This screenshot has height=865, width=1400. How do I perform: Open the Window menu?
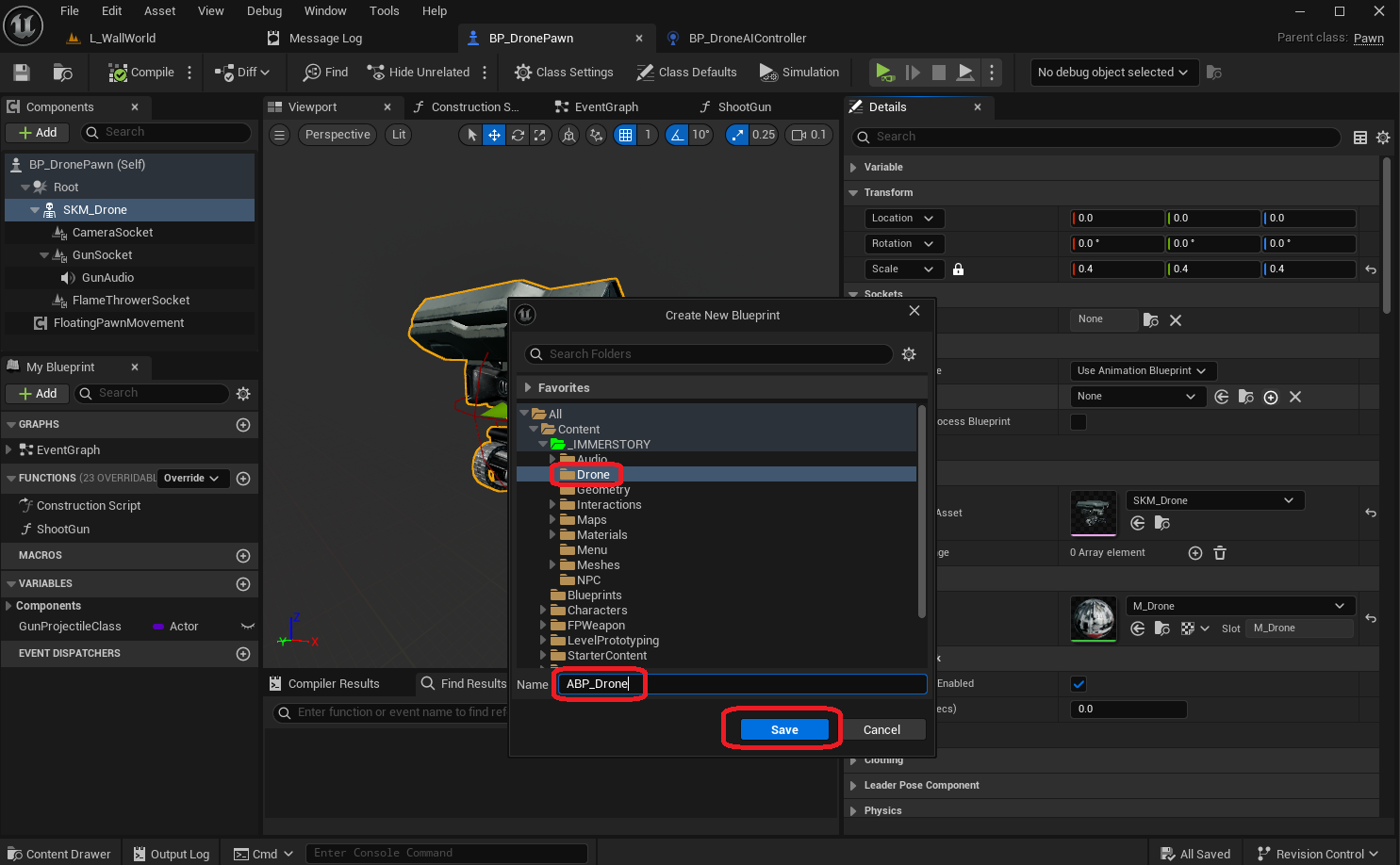pyautogui.click(x=325, y=11)
